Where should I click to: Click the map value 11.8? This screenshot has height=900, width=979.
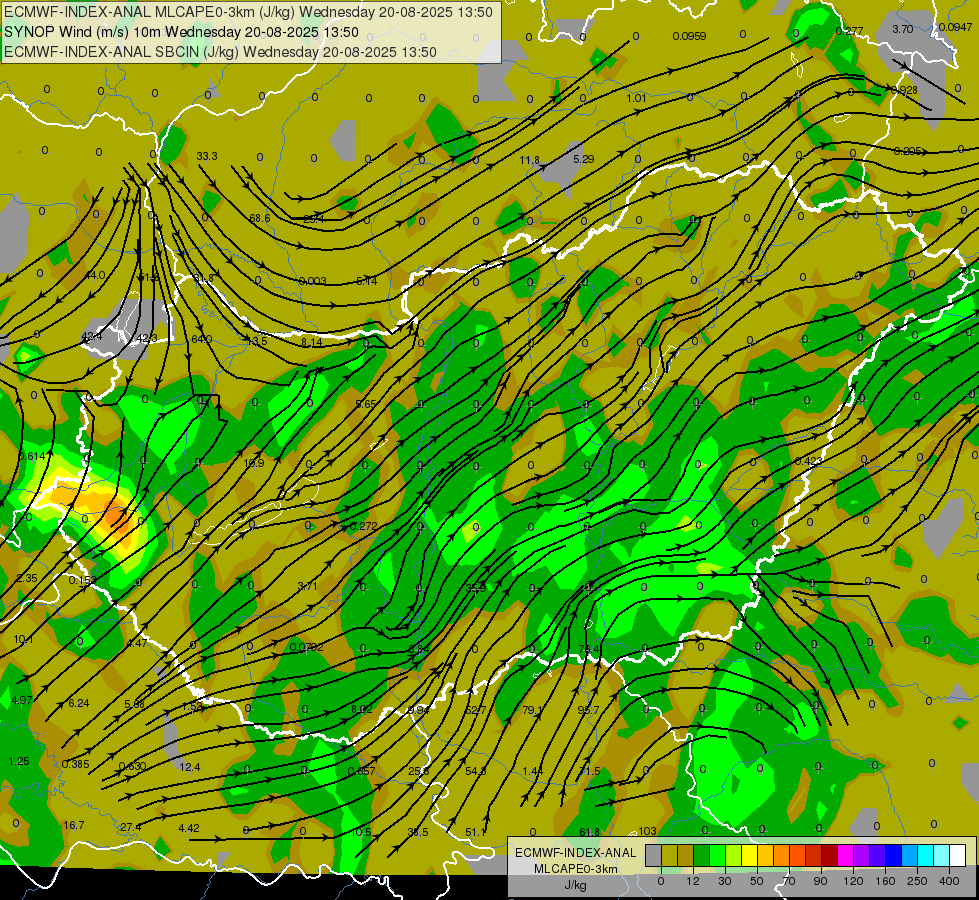pos(529,161)
